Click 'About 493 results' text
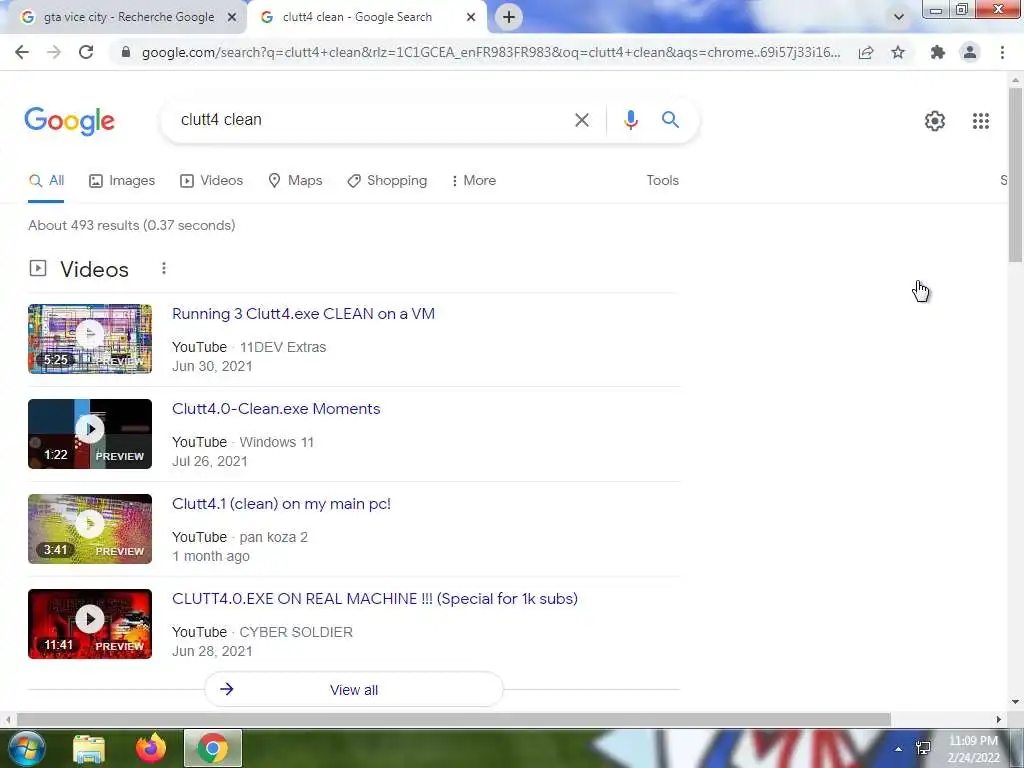The height and width of the screenshot is (768, 1024). pyautogui.click(x=84, y=225)
